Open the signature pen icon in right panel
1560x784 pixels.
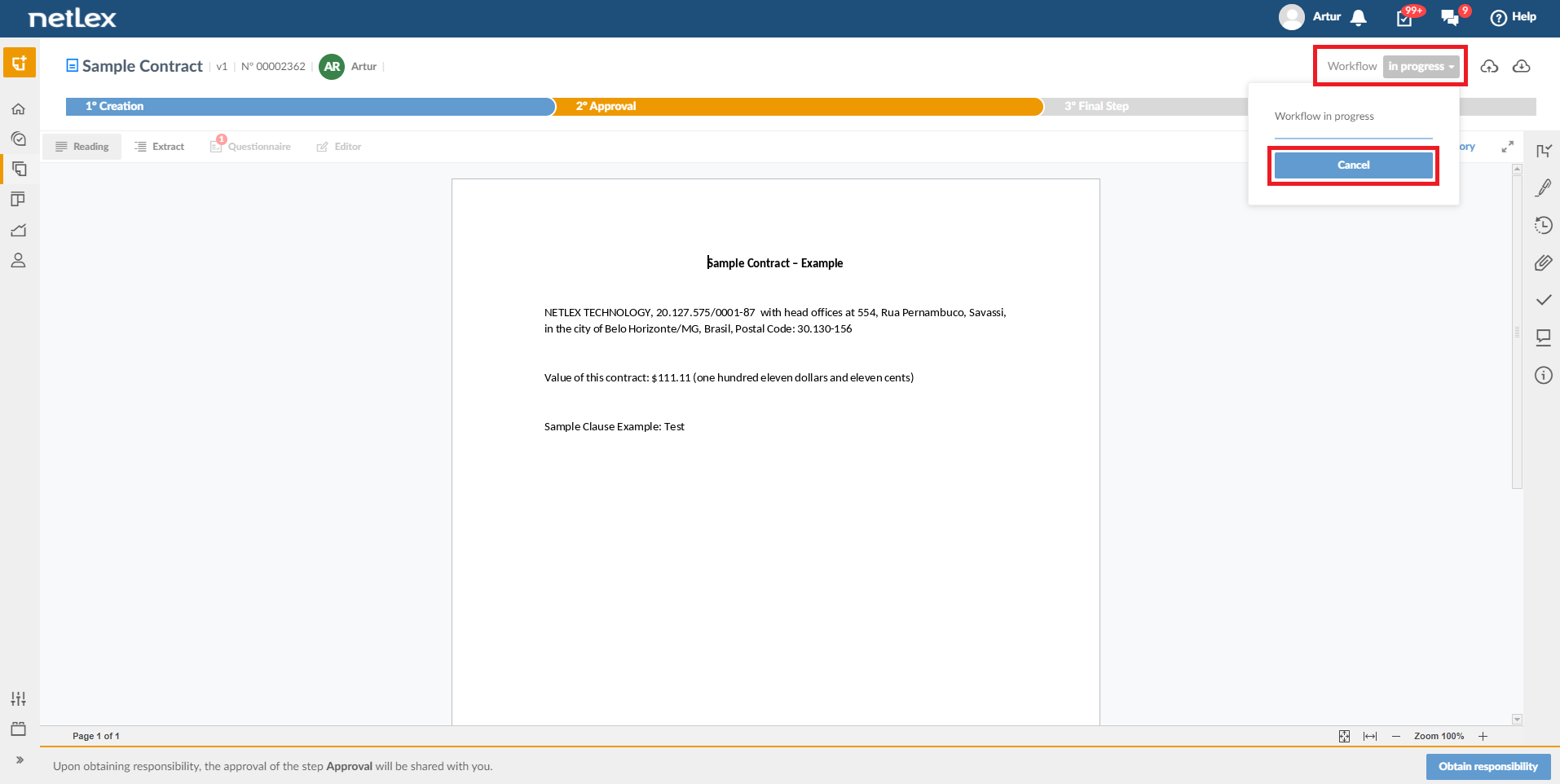click(x=1543, y=188)
